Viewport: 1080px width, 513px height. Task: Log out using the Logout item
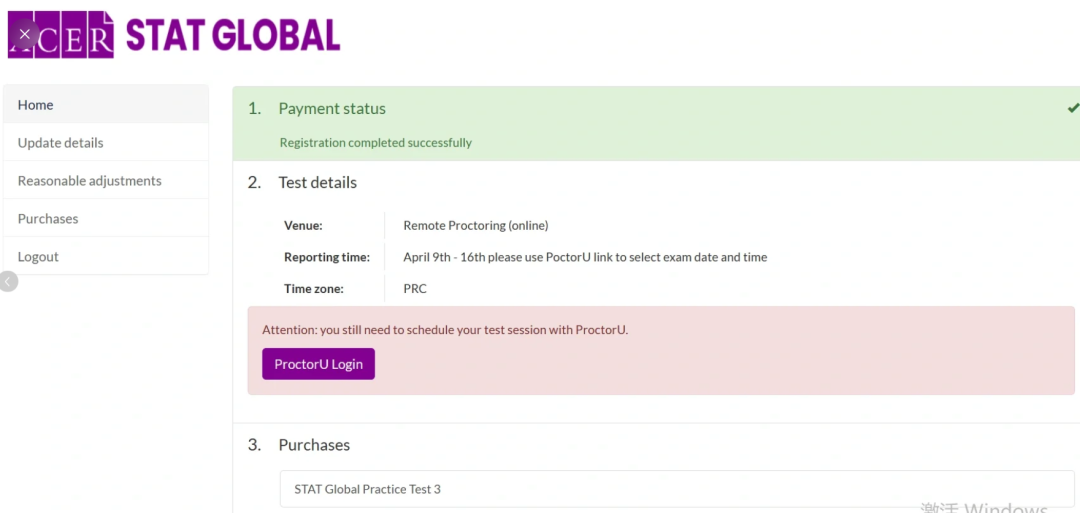pos(106,256)
